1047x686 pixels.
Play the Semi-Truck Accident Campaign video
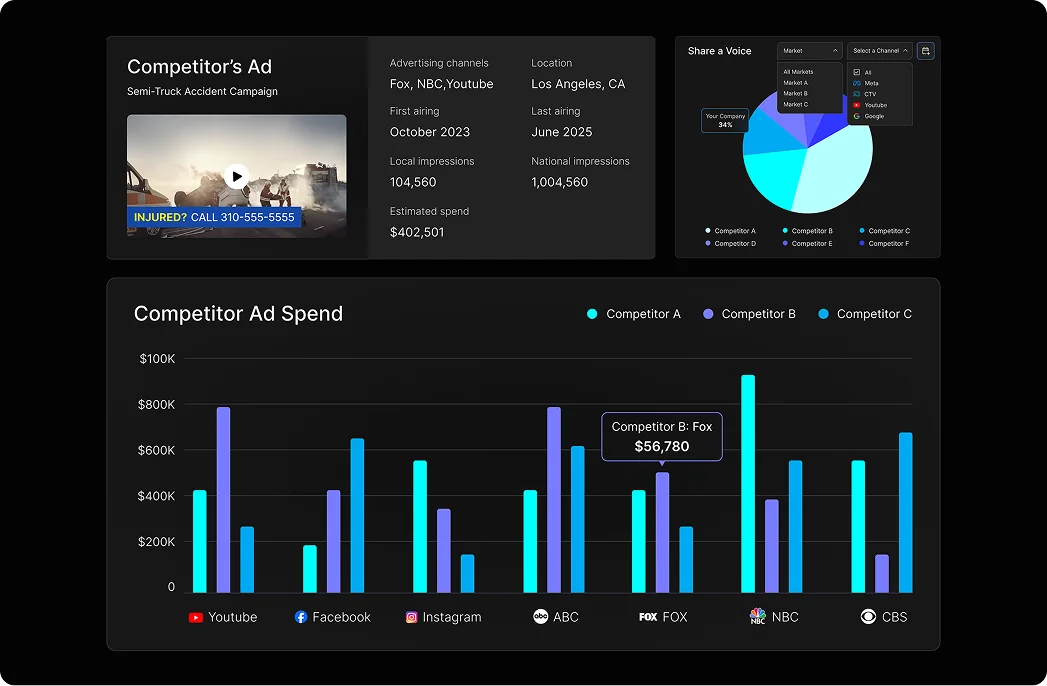[237, 176]
